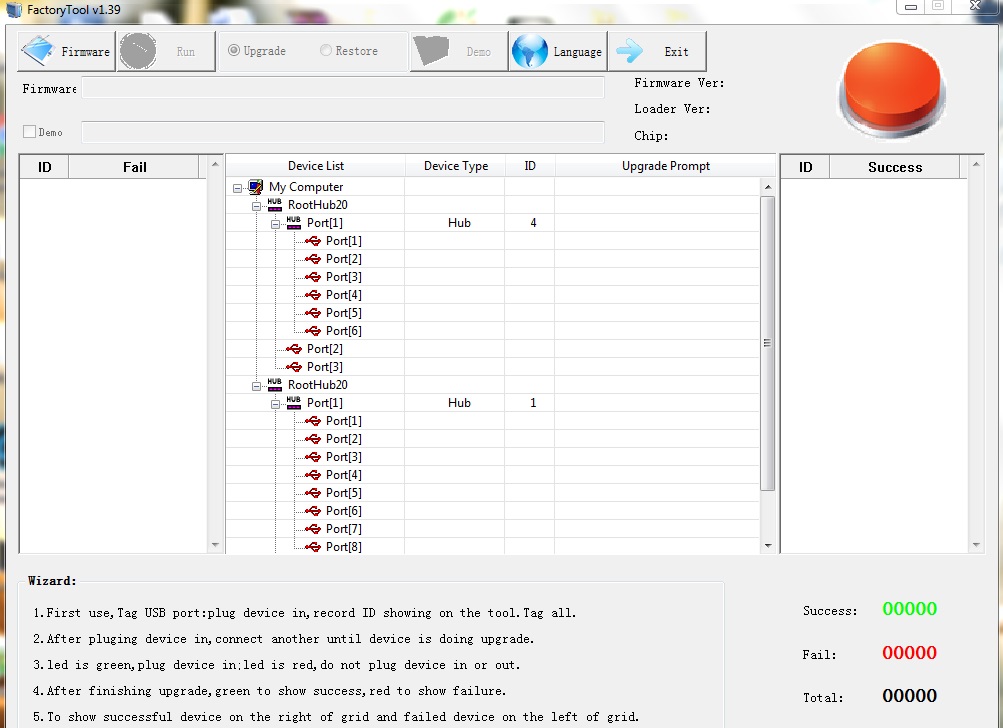Image resolution: width=1003 pixels, height=728 pixels.
Task: Select the My Computer icon in tree
Action: [256, 187]
